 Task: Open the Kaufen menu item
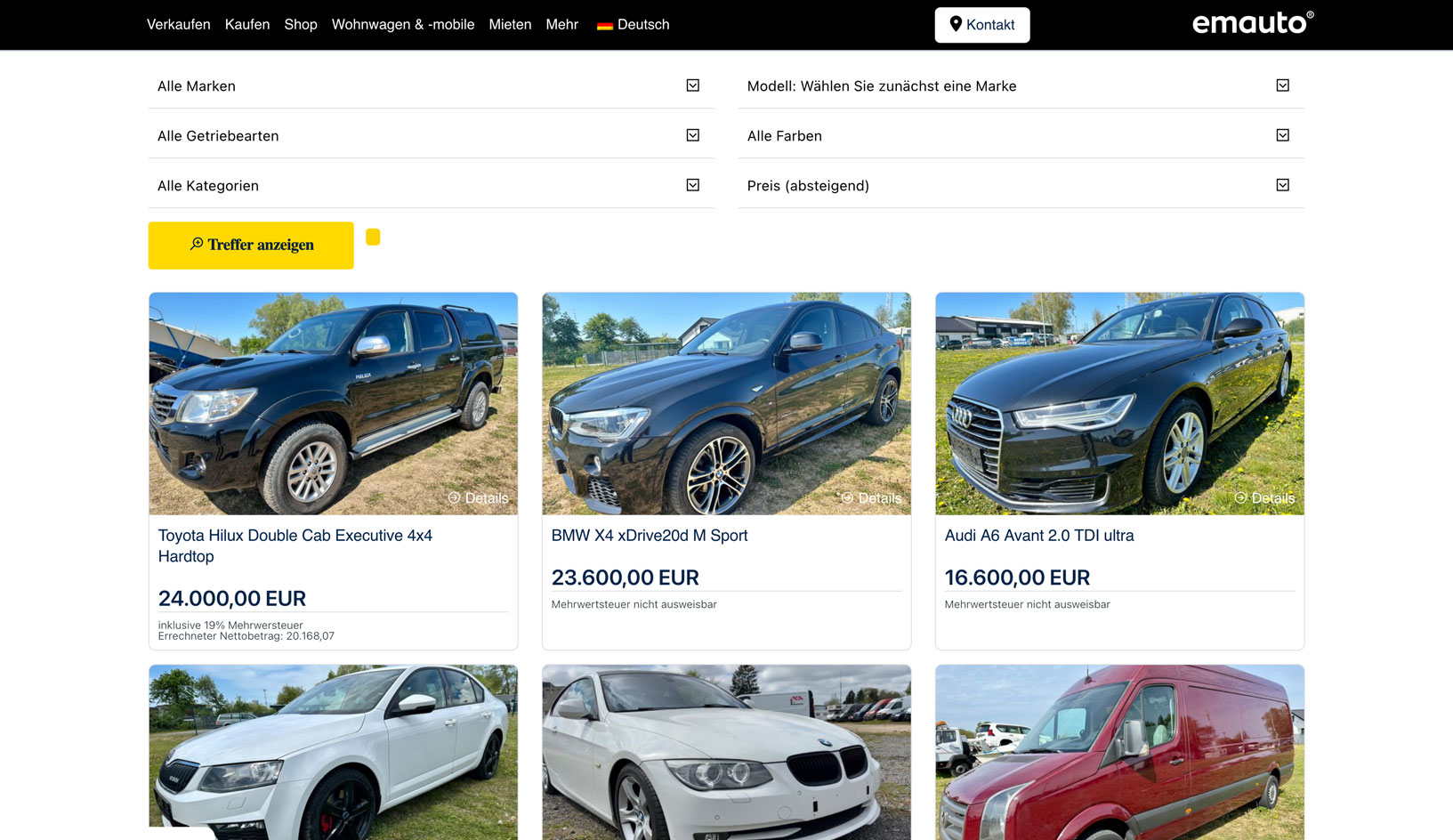(247, 25)
